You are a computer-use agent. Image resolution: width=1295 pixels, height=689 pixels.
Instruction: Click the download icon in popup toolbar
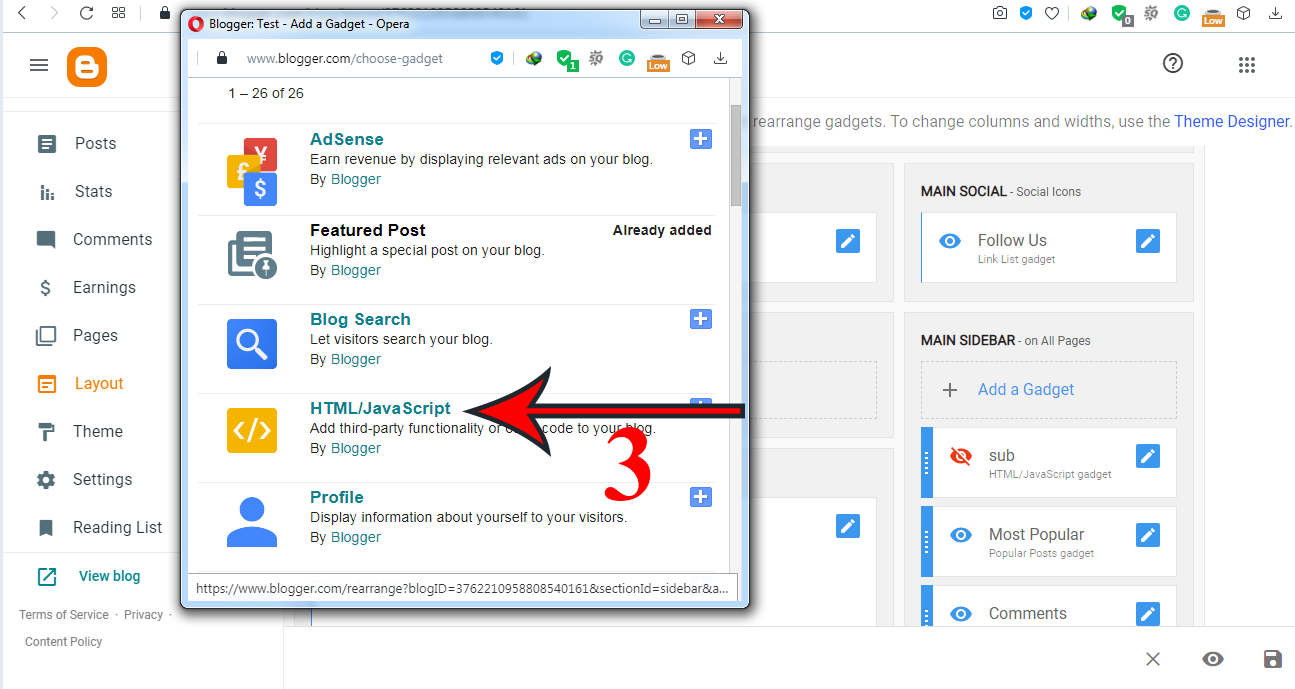click(x=720, y=58)
